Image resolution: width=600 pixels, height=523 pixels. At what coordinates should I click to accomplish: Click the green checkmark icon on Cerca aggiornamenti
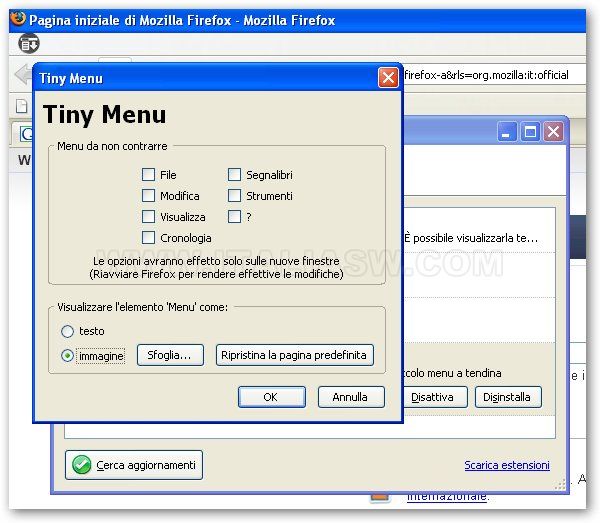(82, 465)
